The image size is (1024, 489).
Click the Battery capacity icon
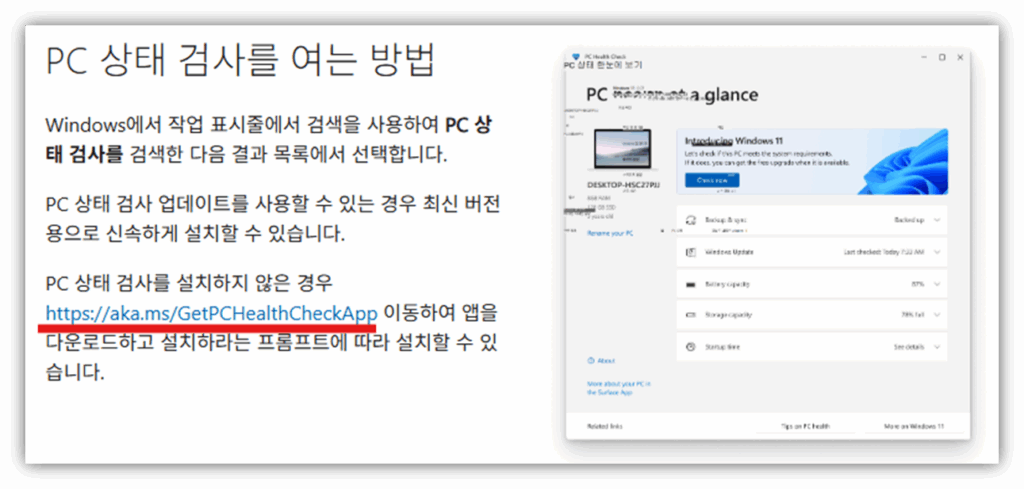[x=690, y=284]
